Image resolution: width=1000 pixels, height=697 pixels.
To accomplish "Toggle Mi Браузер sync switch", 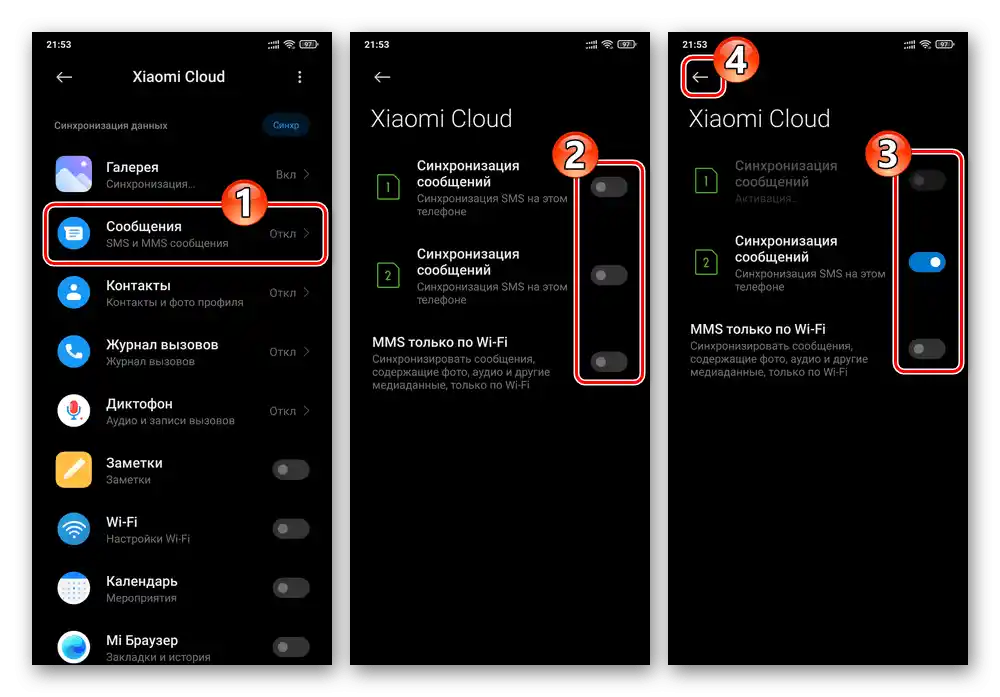I will (291, 647).
